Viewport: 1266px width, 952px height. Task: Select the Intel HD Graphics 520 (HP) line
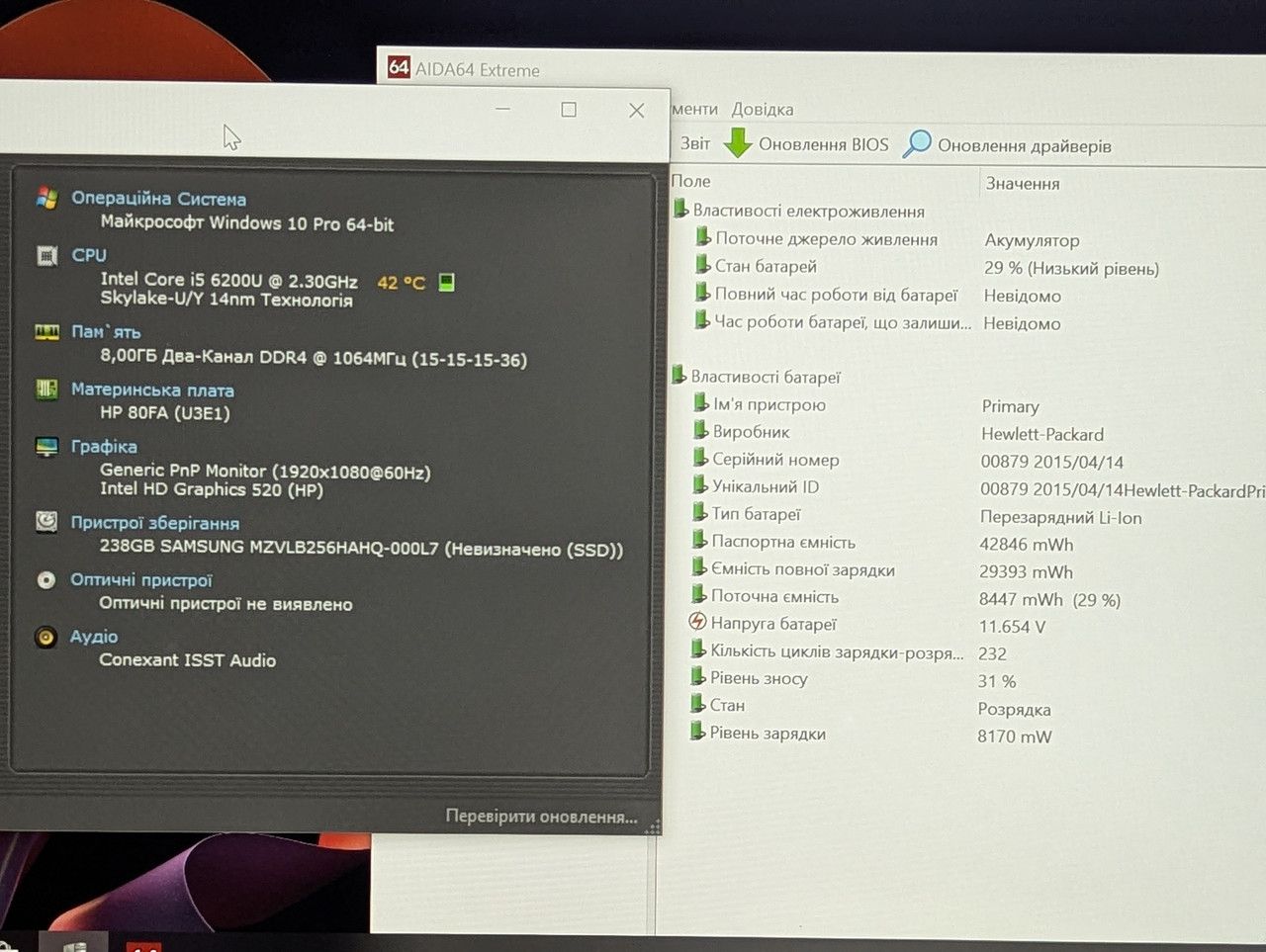[212, 489]
